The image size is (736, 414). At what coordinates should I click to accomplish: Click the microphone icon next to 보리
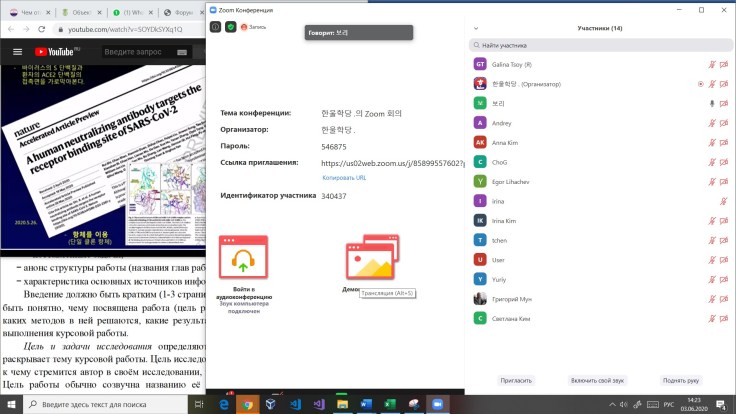(711, 103)
